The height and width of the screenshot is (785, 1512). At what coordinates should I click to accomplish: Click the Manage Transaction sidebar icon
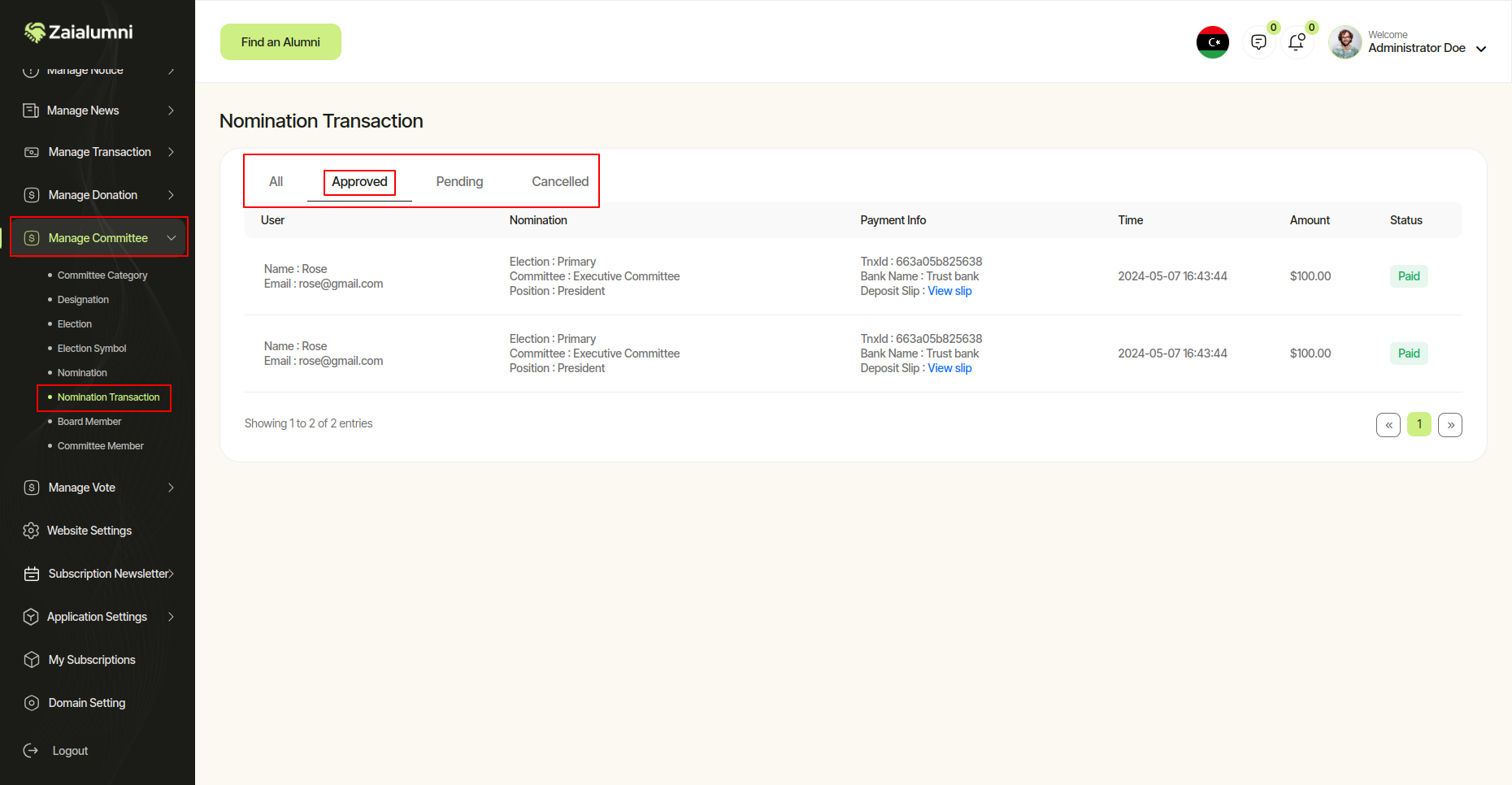pyautogui.click(x=32, y=152)
